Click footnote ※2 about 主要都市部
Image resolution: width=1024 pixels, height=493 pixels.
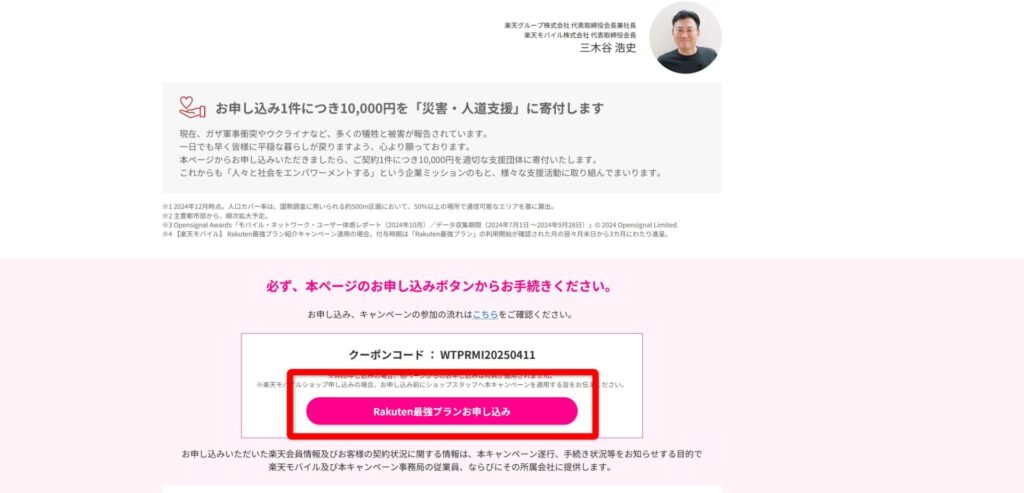click(215, 215)
